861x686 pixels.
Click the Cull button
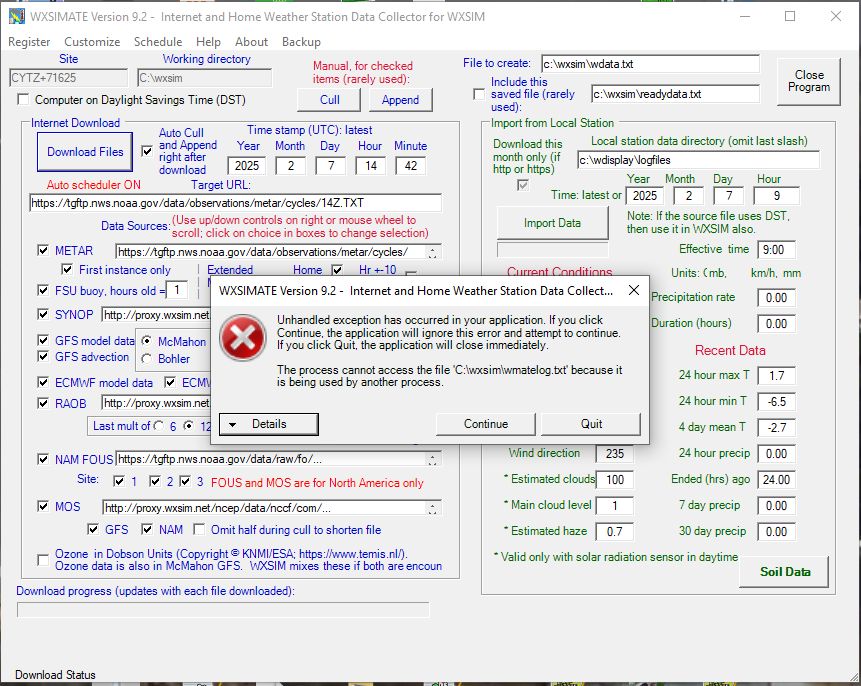point(329,100)
